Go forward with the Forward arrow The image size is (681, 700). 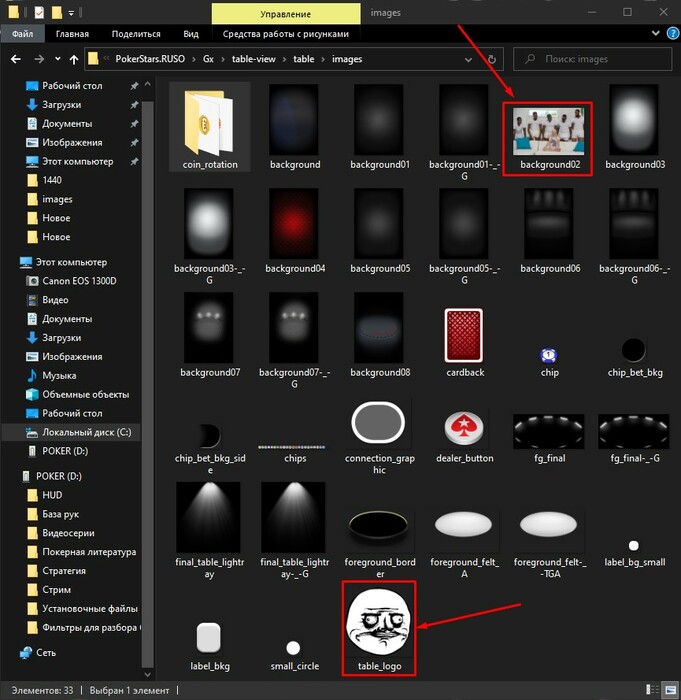click(x=39, y=59)
